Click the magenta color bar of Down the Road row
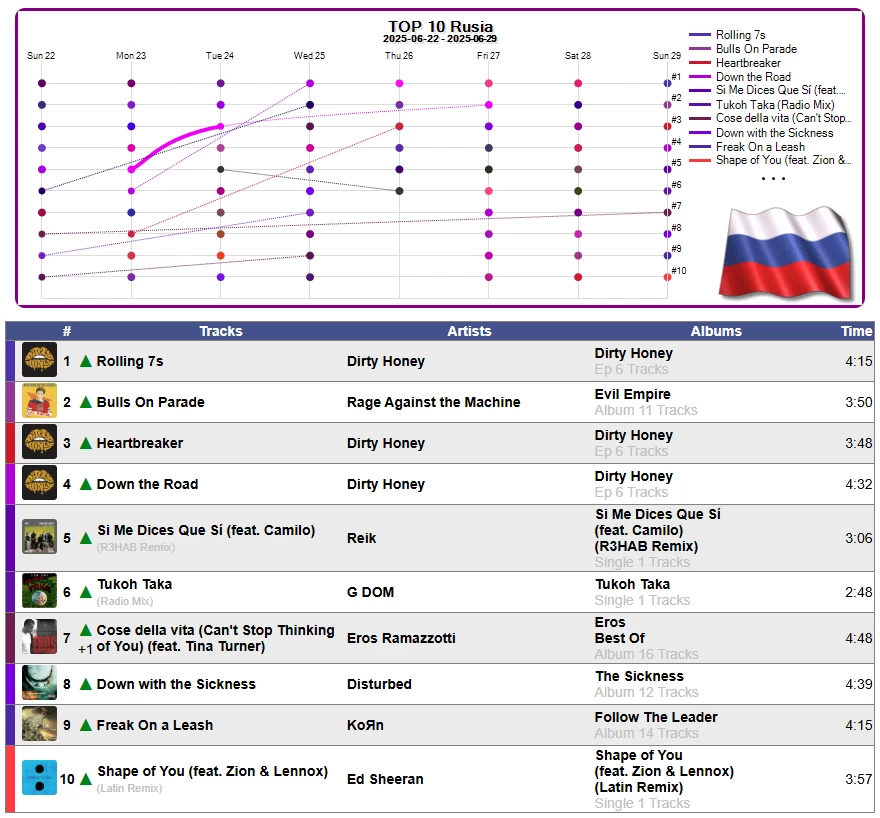The image size is (880, 818). click(x=10, y=484)
